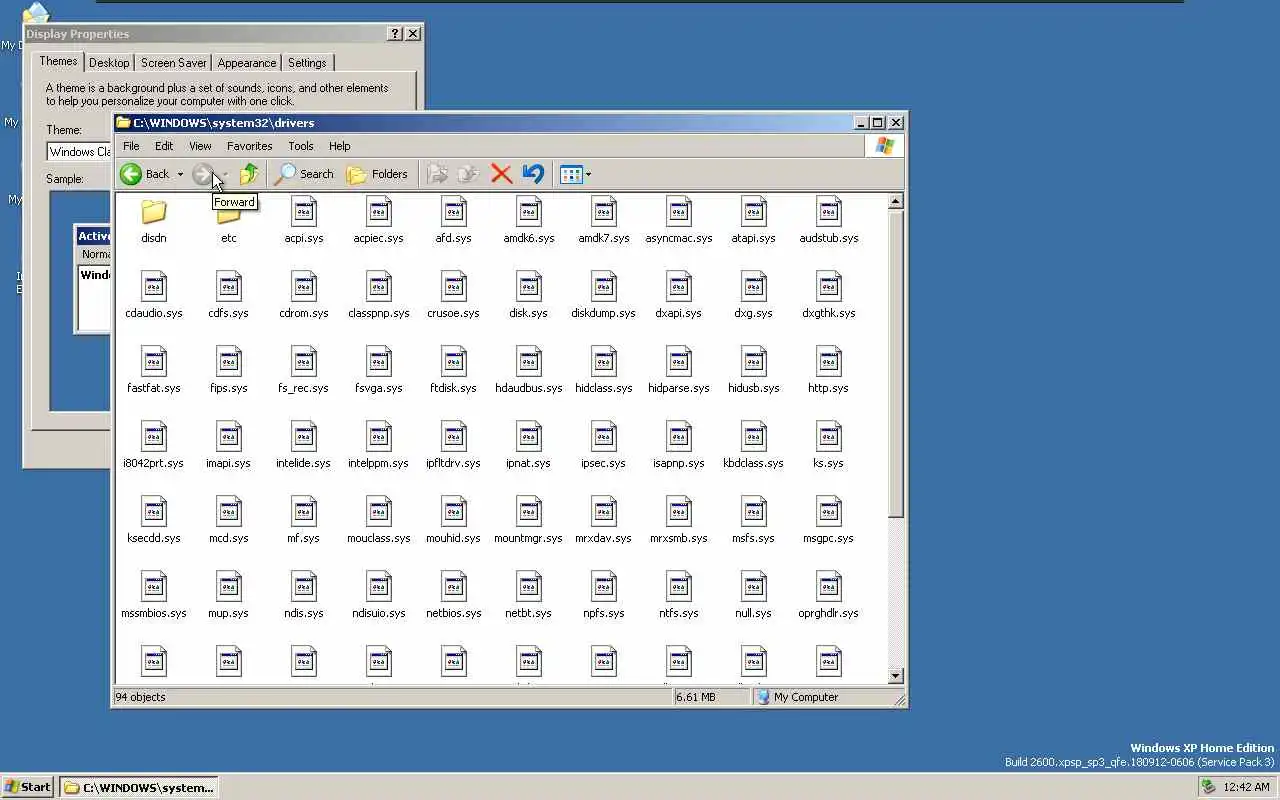This screenshot has height=800, width=1280.
Task: Select asyncmac.sys file icon
Action: click(x=679, y=212)
